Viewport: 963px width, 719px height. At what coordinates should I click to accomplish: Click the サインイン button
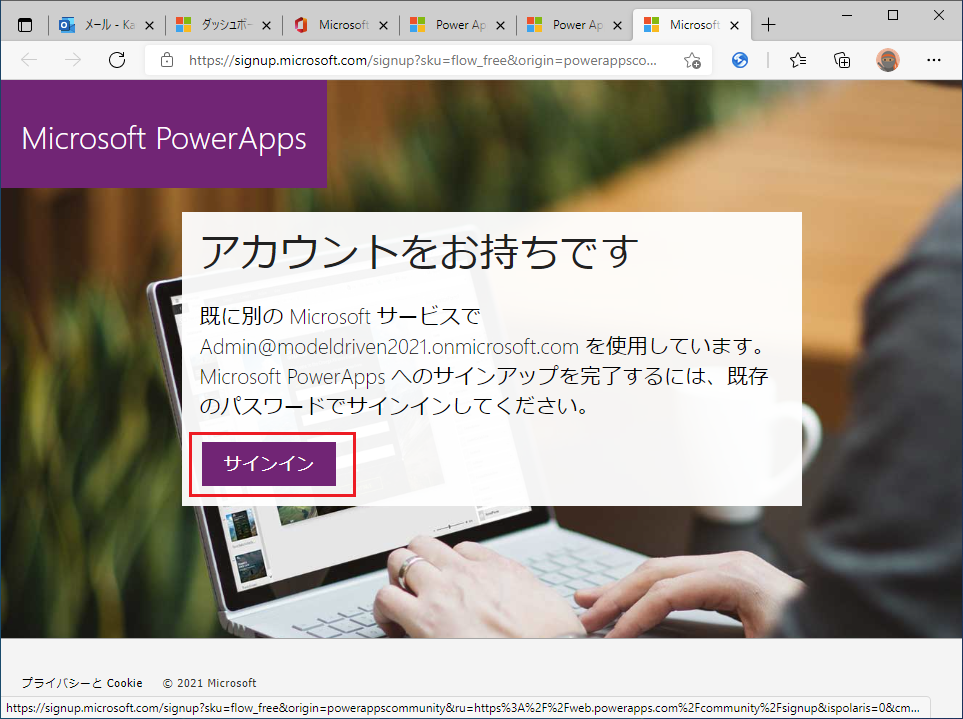(268, 464)
